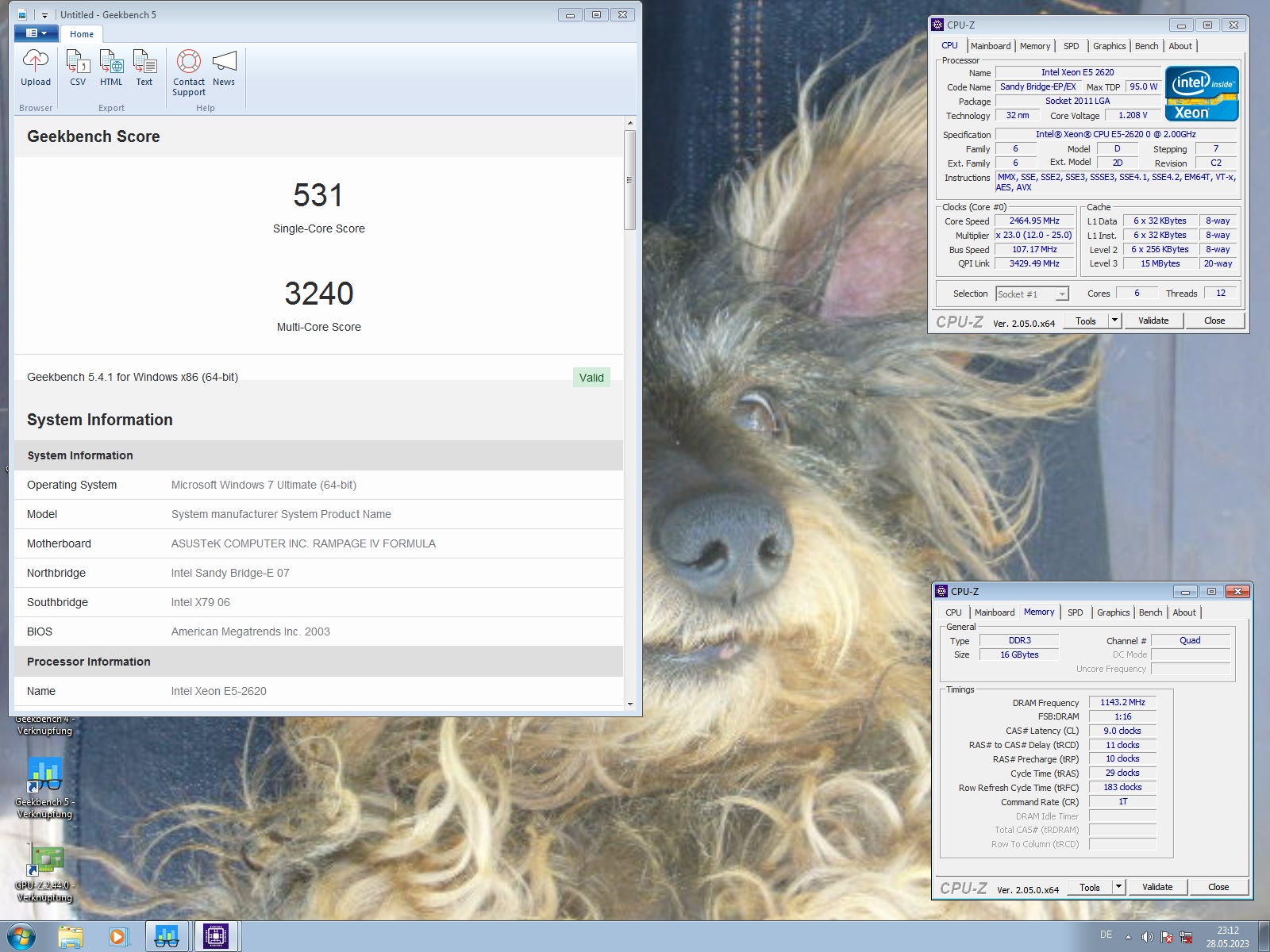
Task: Open the Geekbench application menu button
Action: [x=36, y=33]
